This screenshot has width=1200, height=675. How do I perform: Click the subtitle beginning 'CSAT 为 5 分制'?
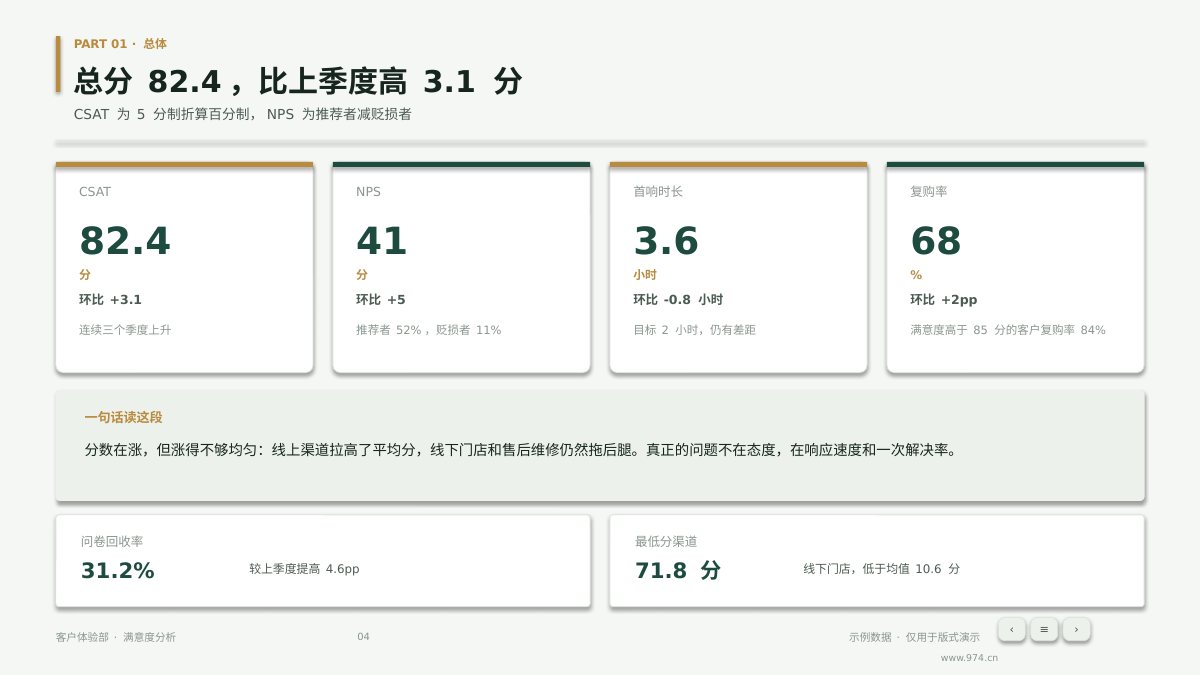243,114
